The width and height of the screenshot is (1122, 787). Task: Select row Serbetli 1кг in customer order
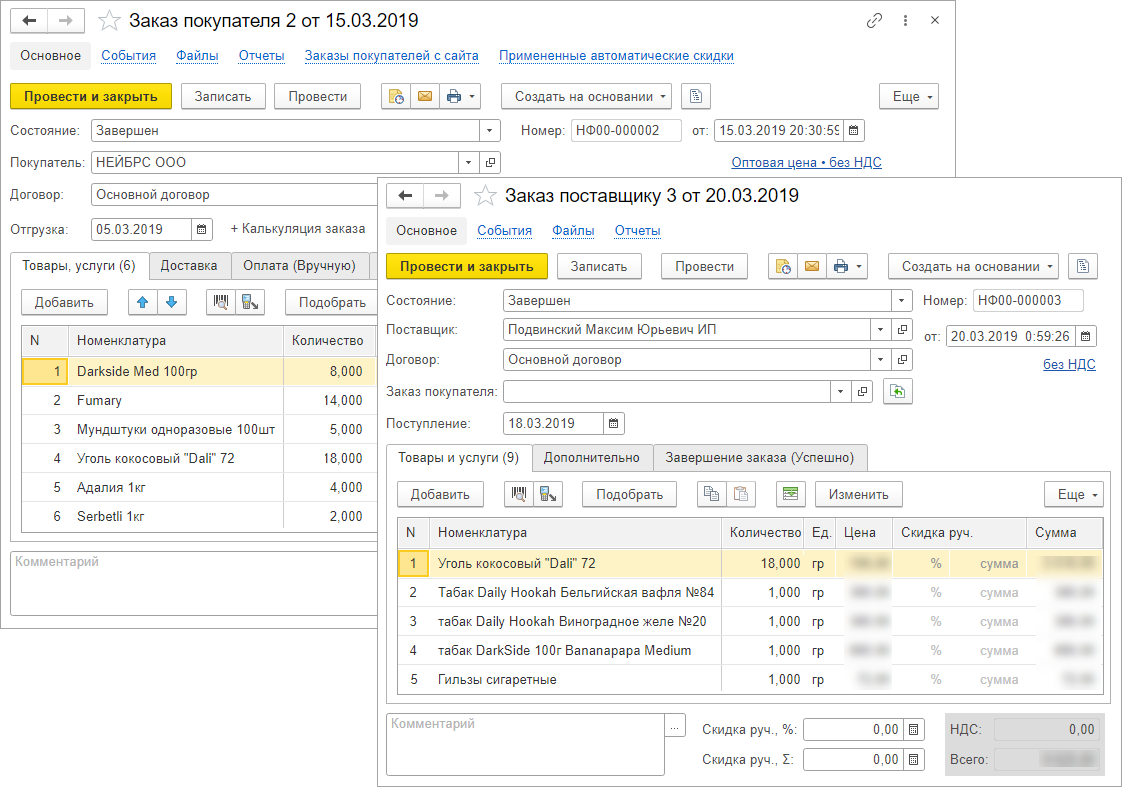click(x=199, y=517)
